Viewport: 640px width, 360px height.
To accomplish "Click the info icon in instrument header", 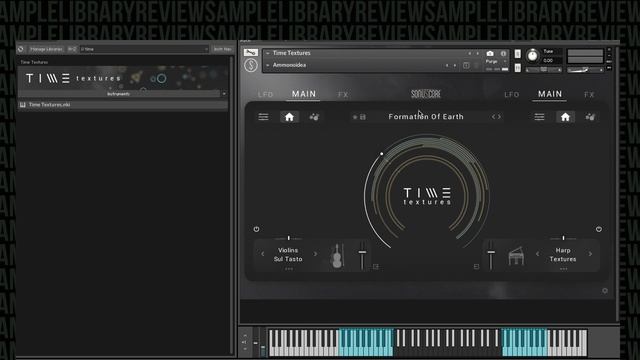I will 503,53.
